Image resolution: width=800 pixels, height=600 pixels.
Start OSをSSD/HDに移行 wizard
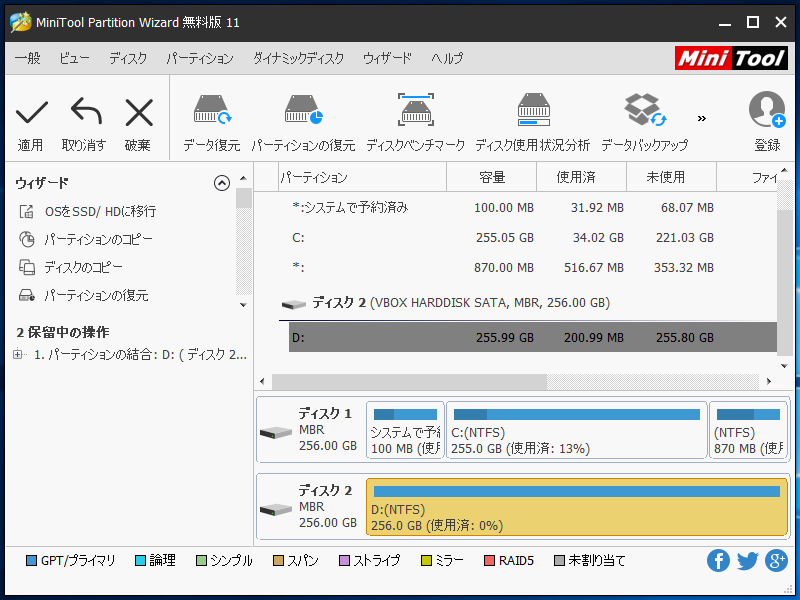[x=87, y=211]
